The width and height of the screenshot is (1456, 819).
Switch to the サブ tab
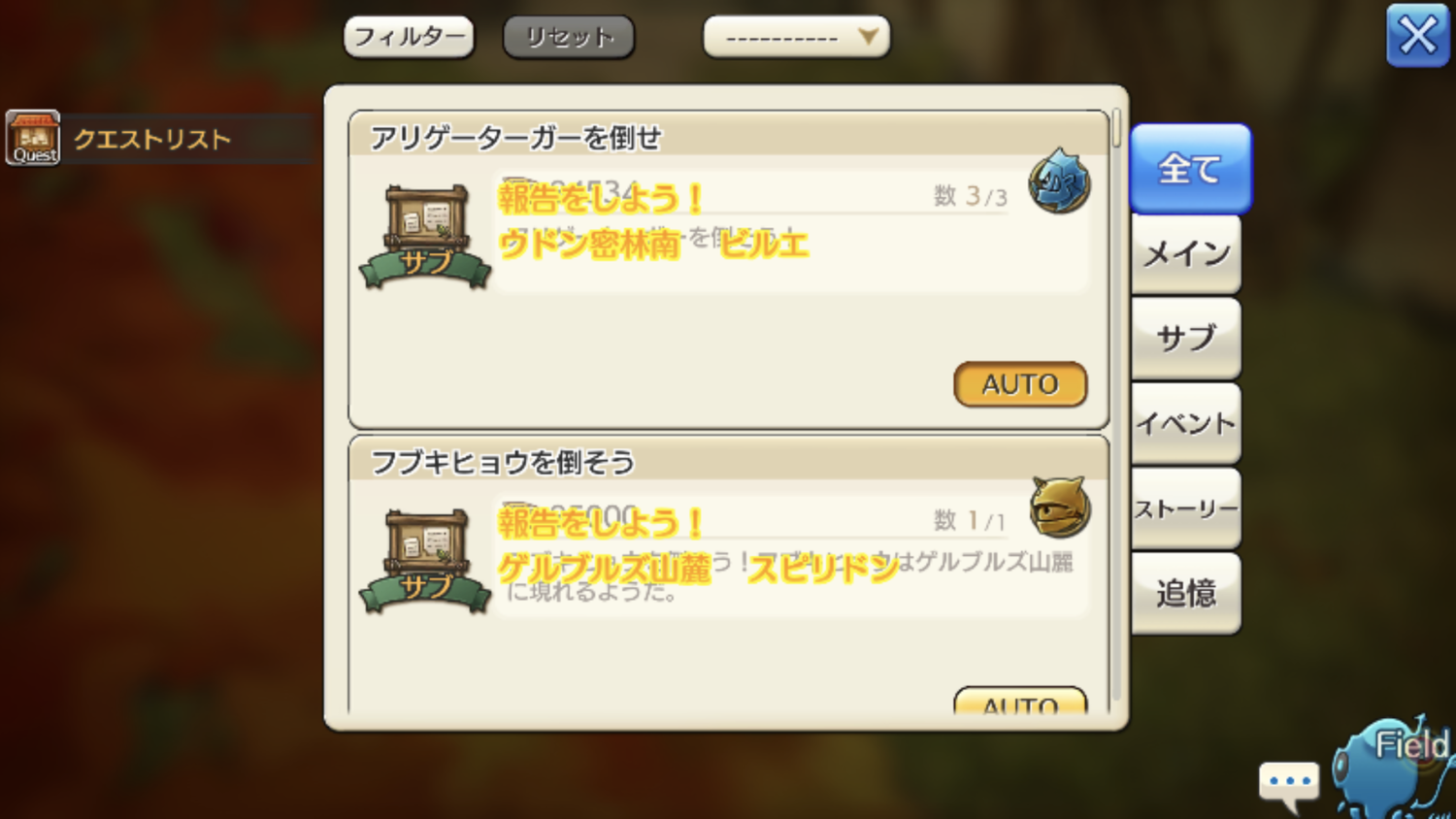[x=1186, y=338]
